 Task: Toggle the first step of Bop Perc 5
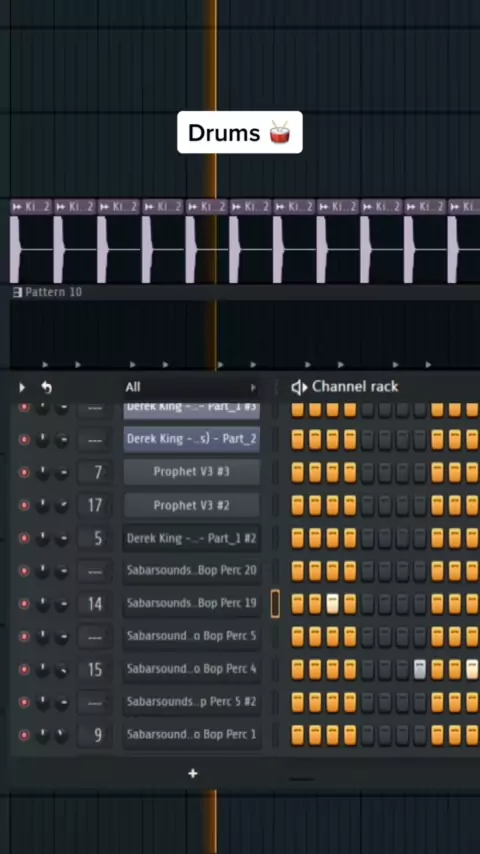[x=297, y=636]
